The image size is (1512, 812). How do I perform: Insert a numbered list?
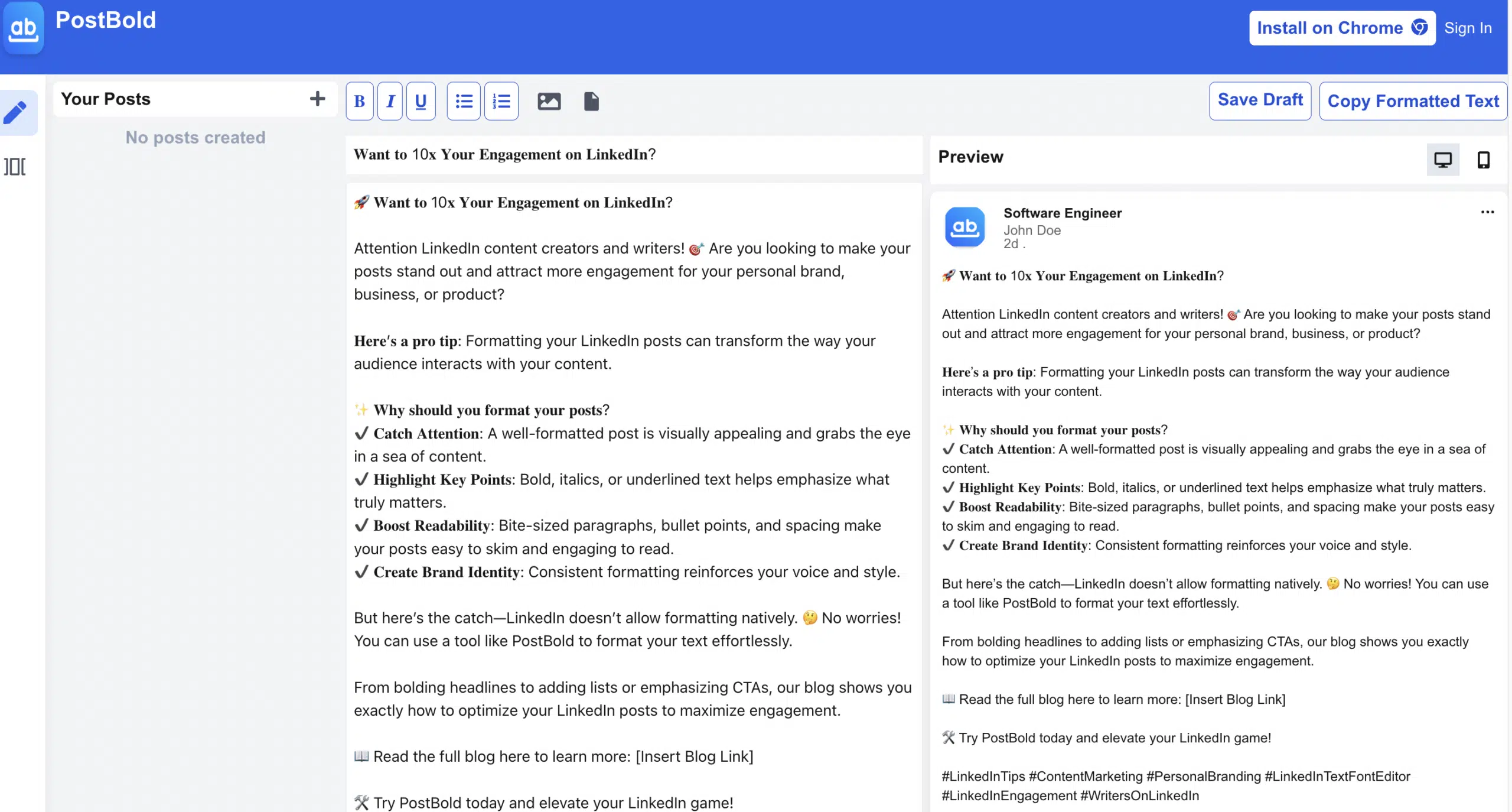click(x=501, y=102)
